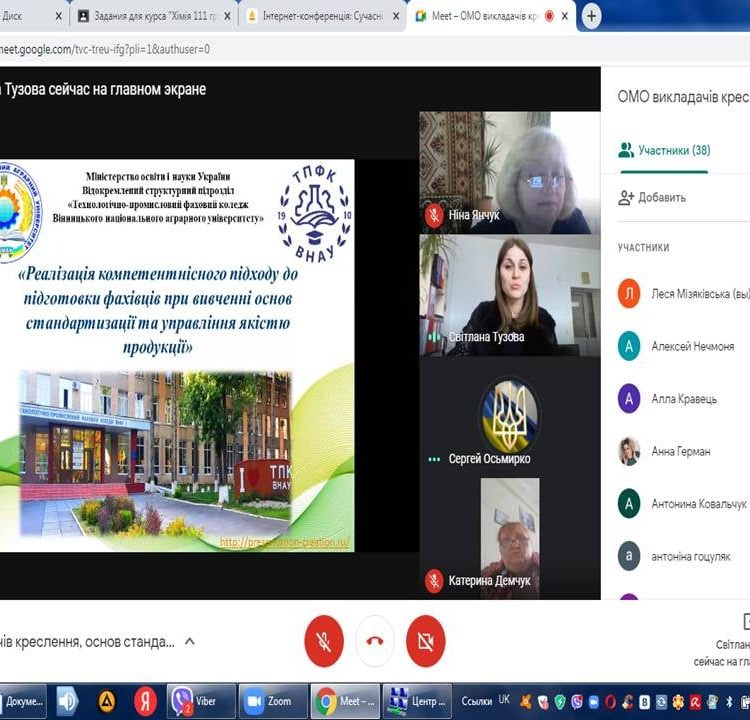Click the orange Л avatar icon
The image size is (750, 720).
tap(629, 294)
